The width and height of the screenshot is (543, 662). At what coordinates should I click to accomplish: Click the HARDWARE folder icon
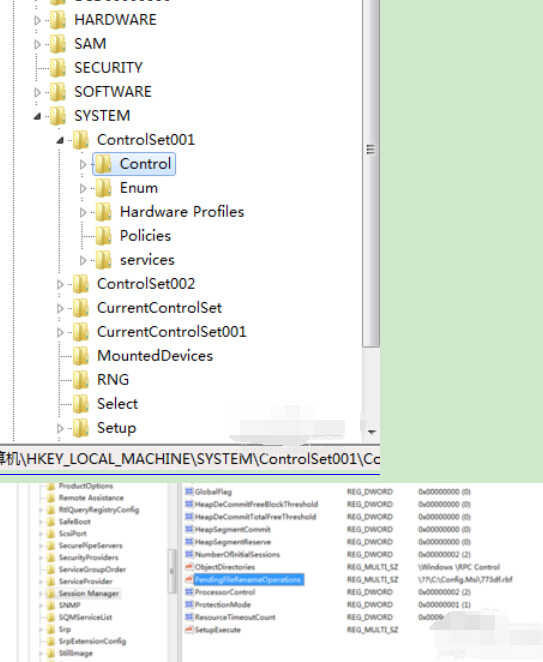click(x=58, y=20)
